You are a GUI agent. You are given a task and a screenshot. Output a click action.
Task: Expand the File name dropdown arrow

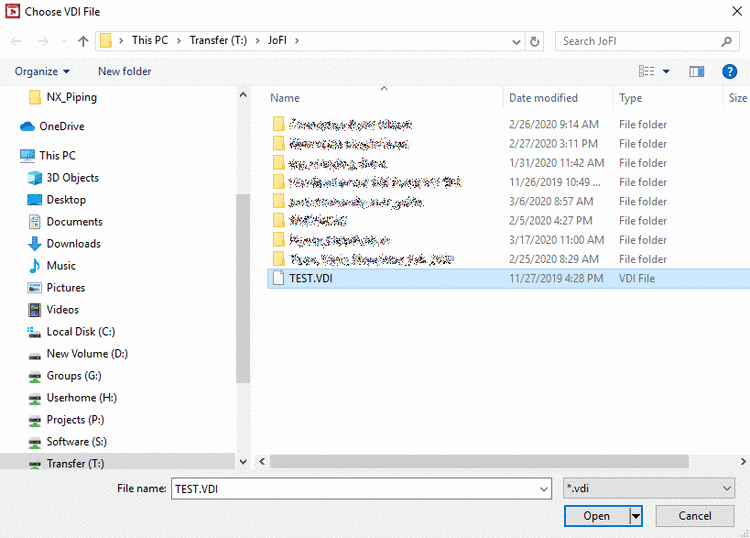tap(544, 489)
